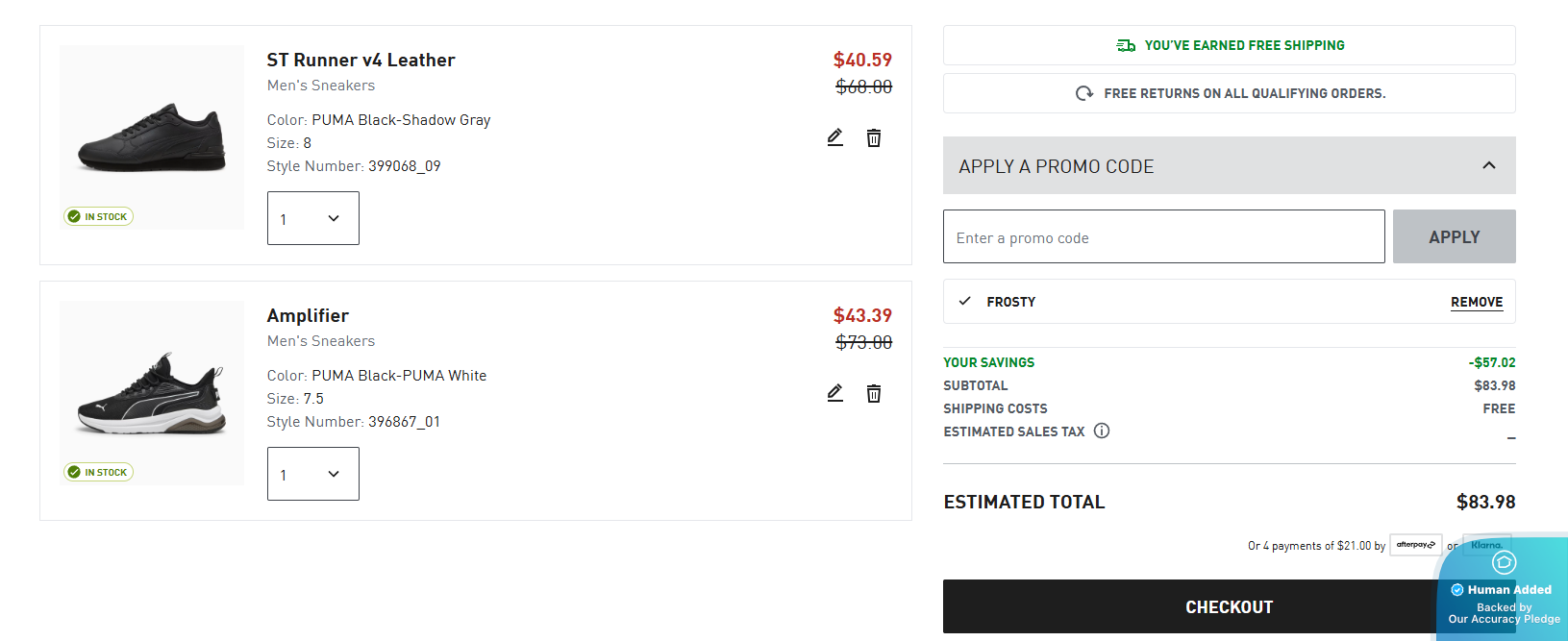Click the FROSTY promo checkmark
1568x641 pixels.
click(965, 302)
